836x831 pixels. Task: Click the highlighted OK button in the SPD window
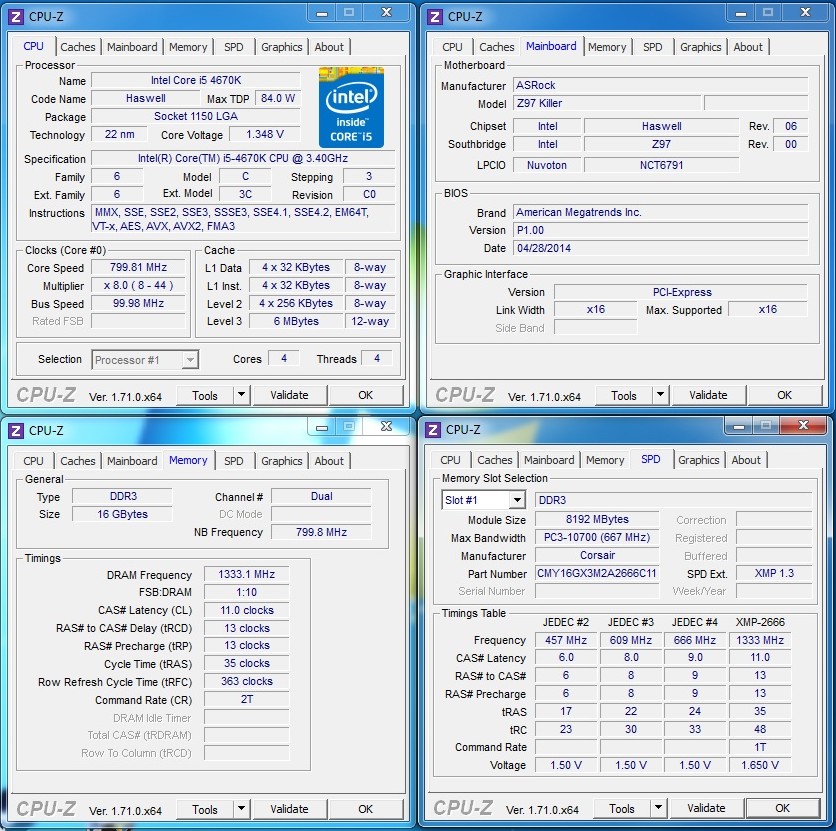click(x=783, y=808)
